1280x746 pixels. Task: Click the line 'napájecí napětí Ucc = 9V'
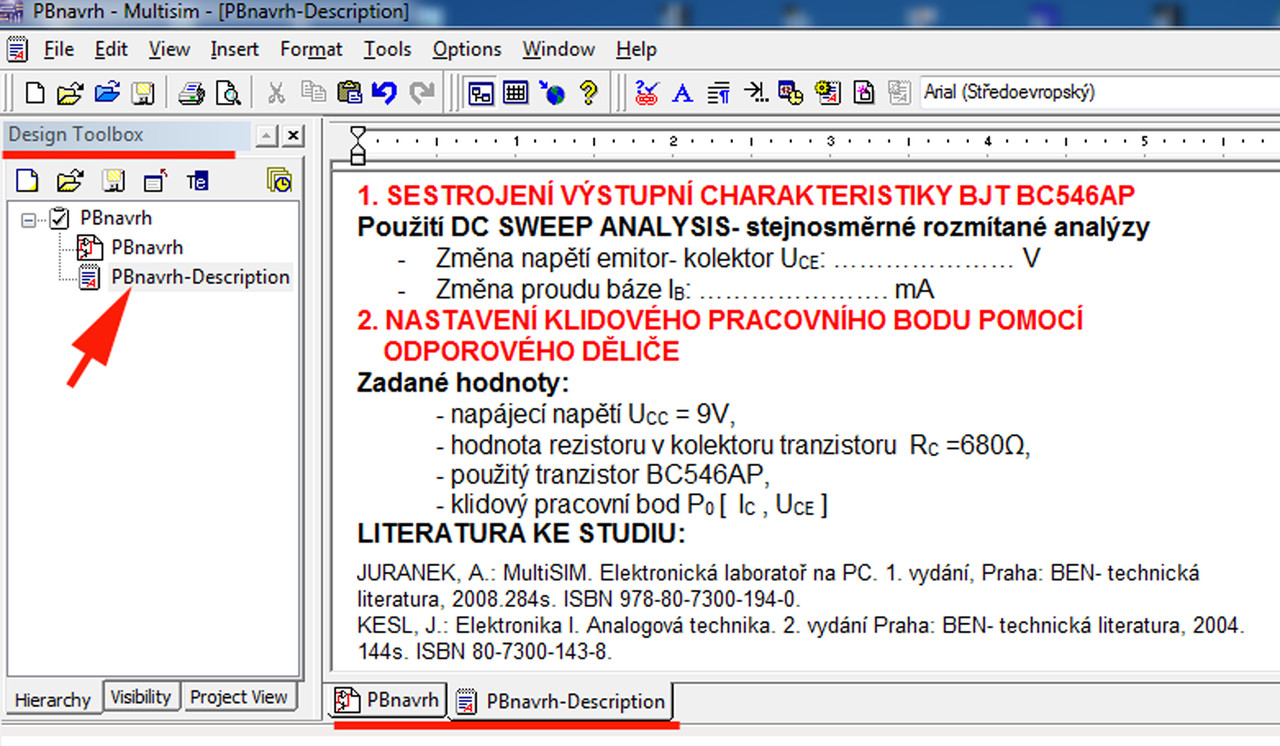(587, 413)
